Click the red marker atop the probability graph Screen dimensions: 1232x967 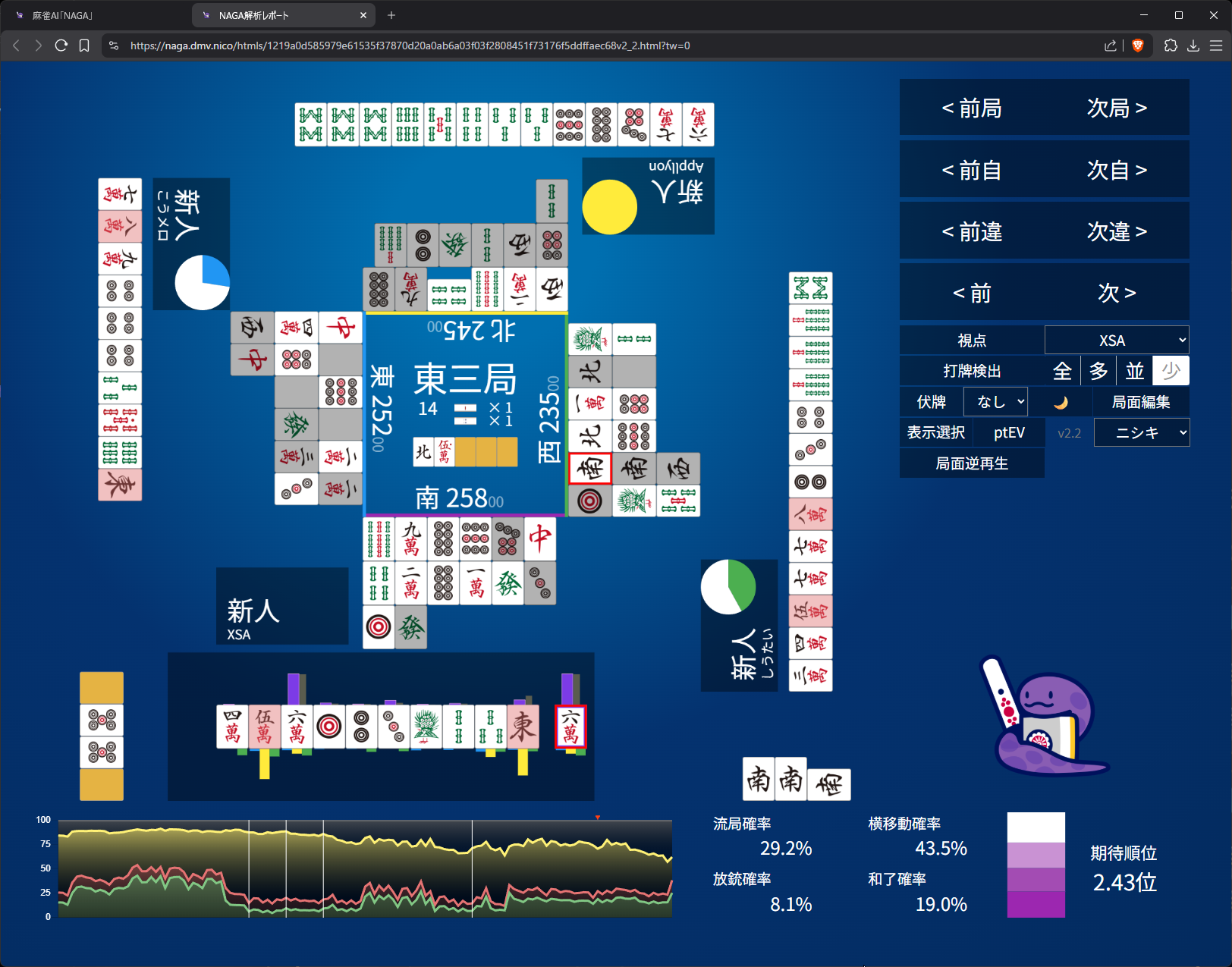click(598, 818)
